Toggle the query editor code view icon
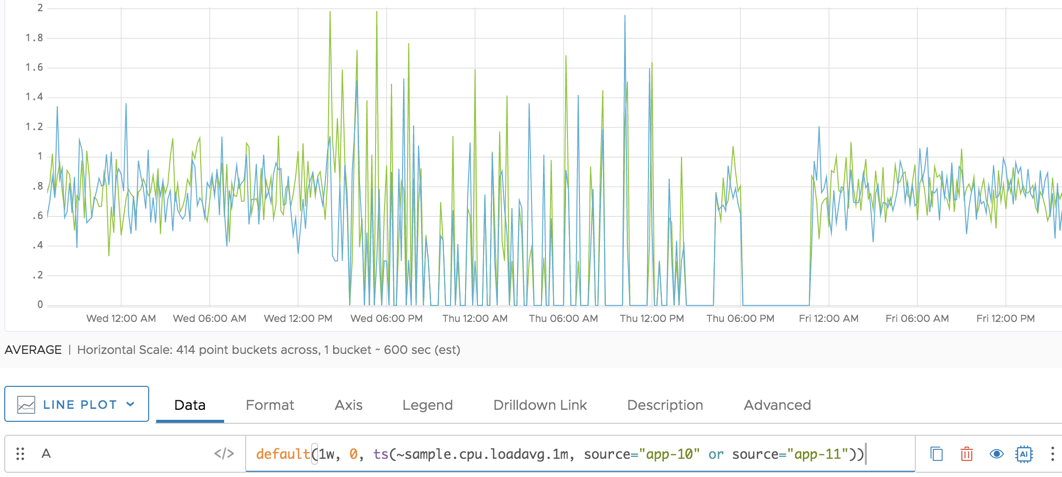The image size is (1062, 477). coord(224,454)
